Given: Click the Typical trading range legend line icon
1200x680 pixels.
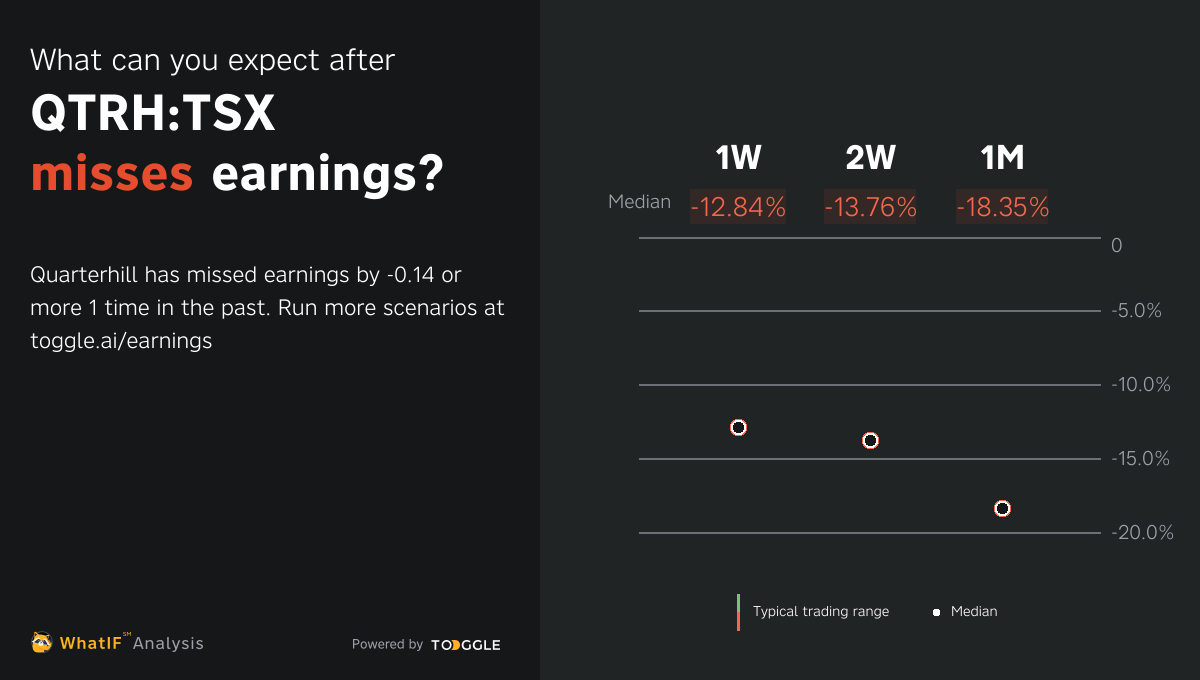Looking at the screenshot, I should pos(738,612).
